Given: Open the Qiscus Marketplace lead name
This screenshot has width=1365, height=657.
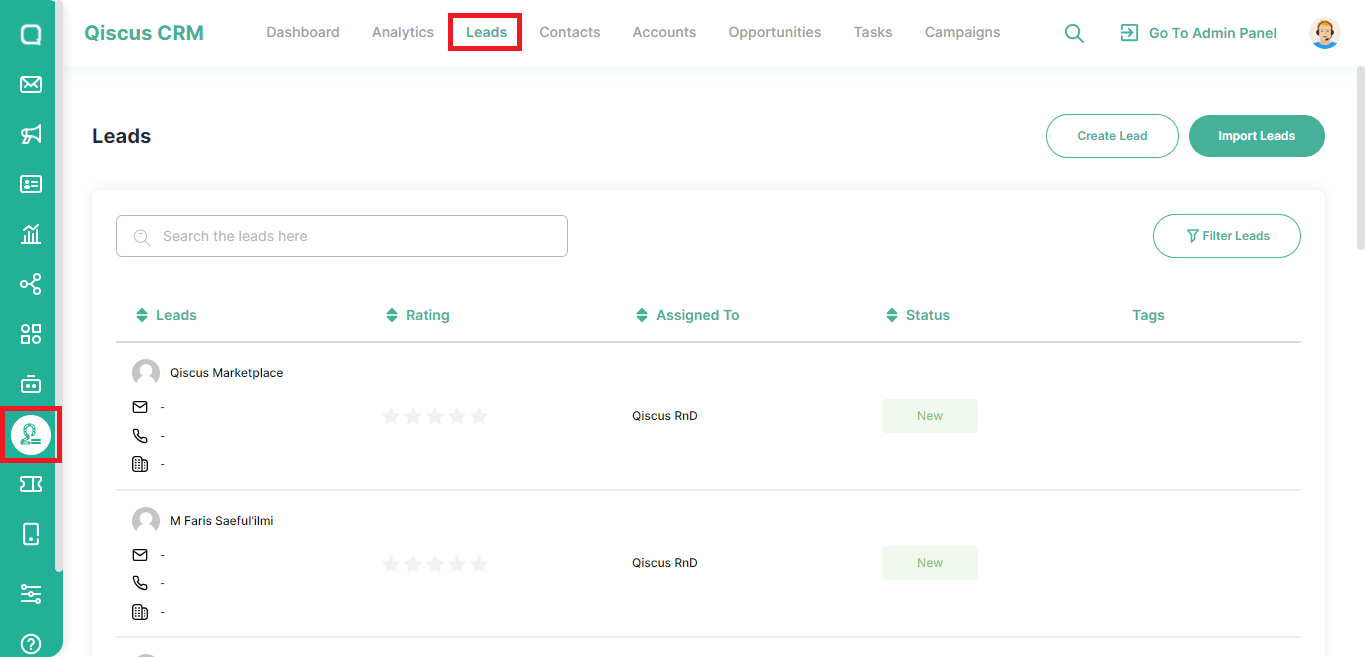Looking at the screenshot, I should point(227,373).
